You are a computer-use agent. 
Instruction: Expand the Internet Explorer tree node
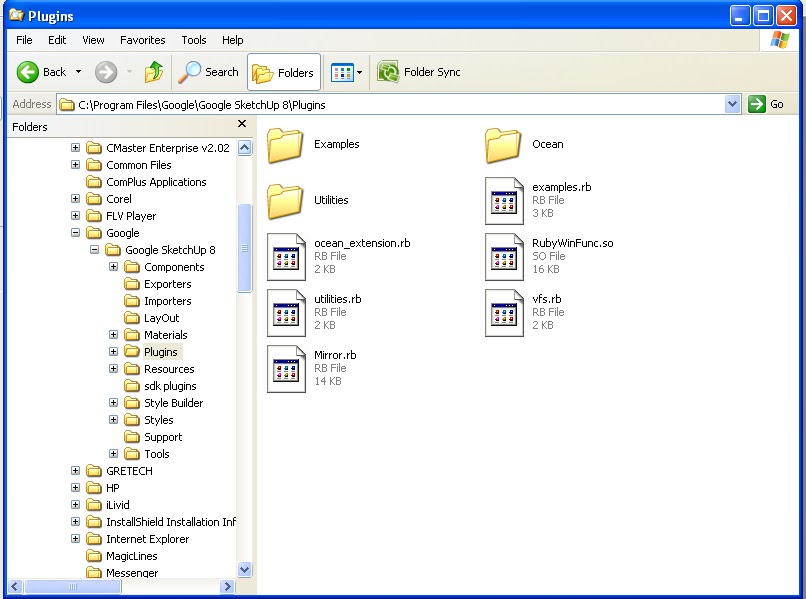(76, 538)
